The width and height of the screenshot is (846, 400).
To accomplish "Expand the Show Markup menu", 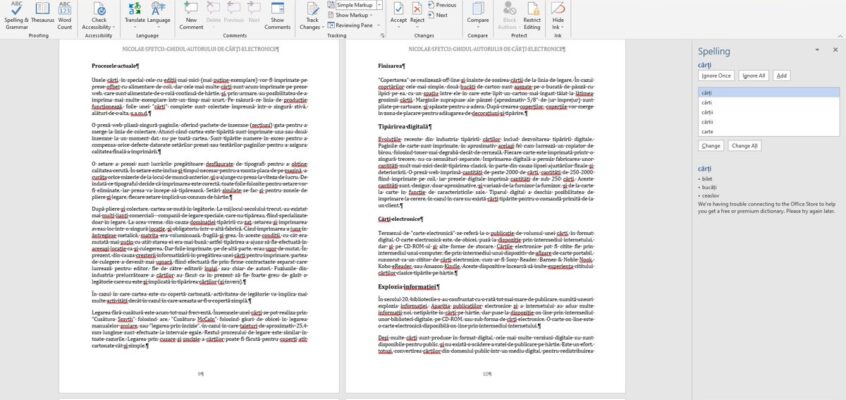I will coord(352,15).
